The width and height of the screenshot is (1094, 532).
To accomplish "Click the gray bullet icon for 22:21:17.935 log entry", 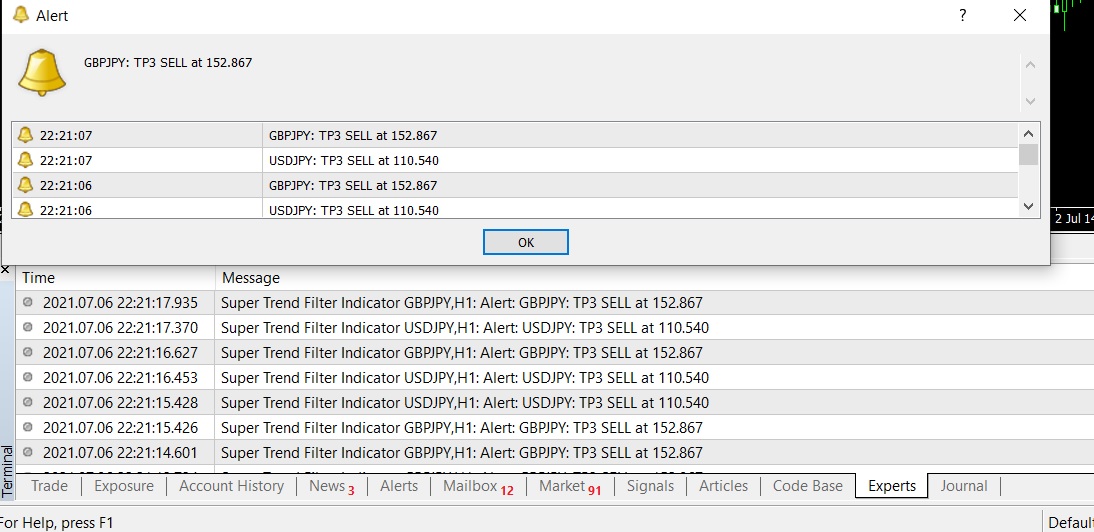I will pyautogui.click(x=28, y=302).
